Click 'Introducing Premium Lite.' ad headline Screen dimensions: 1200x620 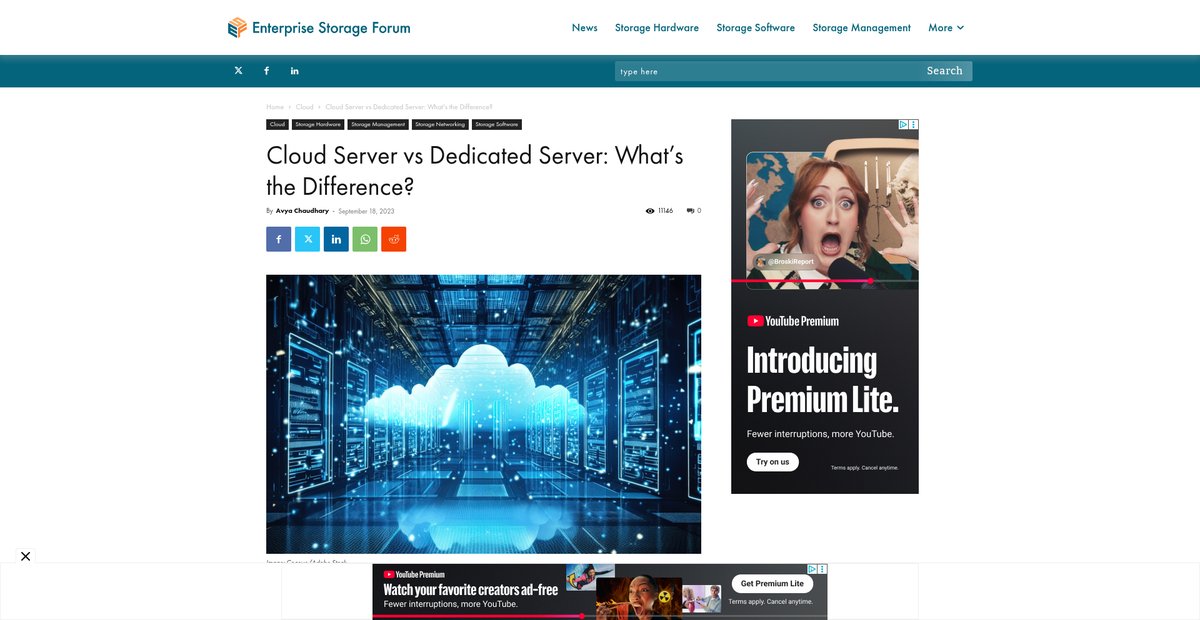pos(823,381)
